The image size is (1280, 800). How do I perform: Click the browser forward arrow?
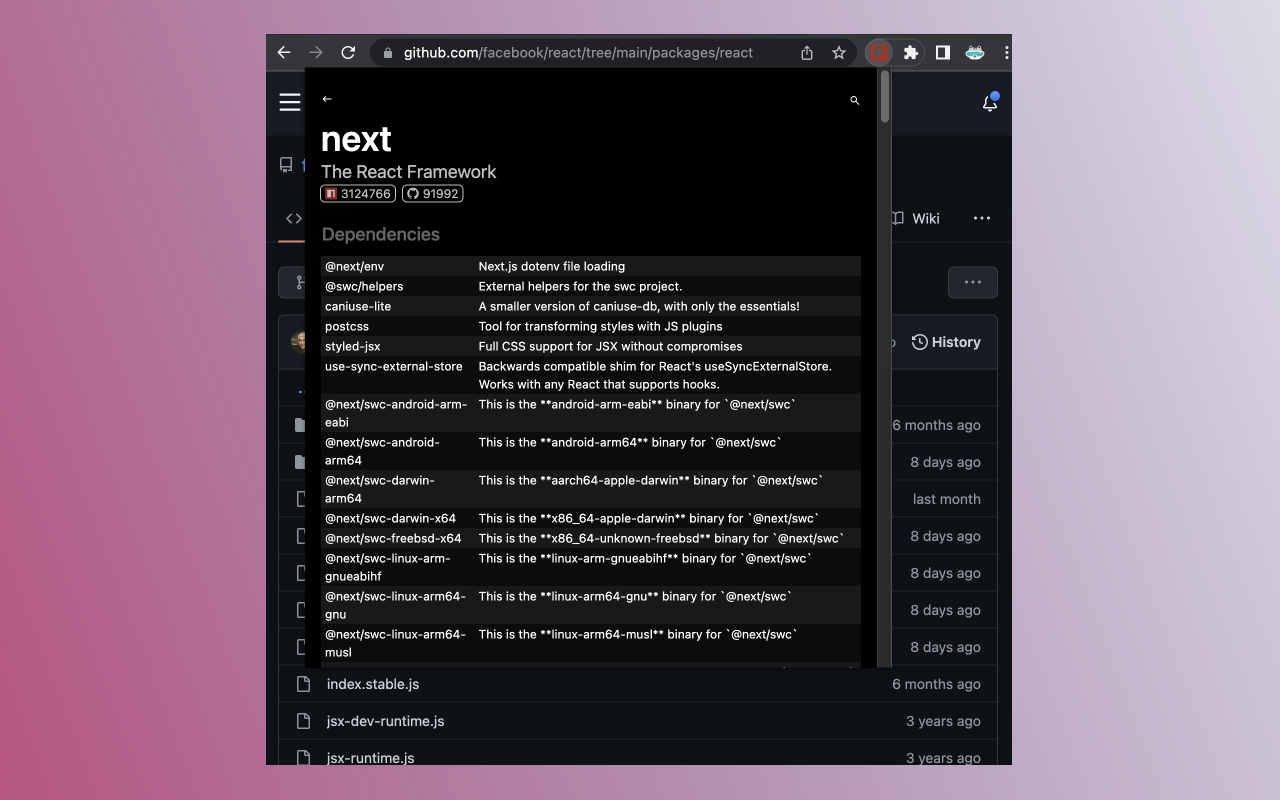click(316, 53)
